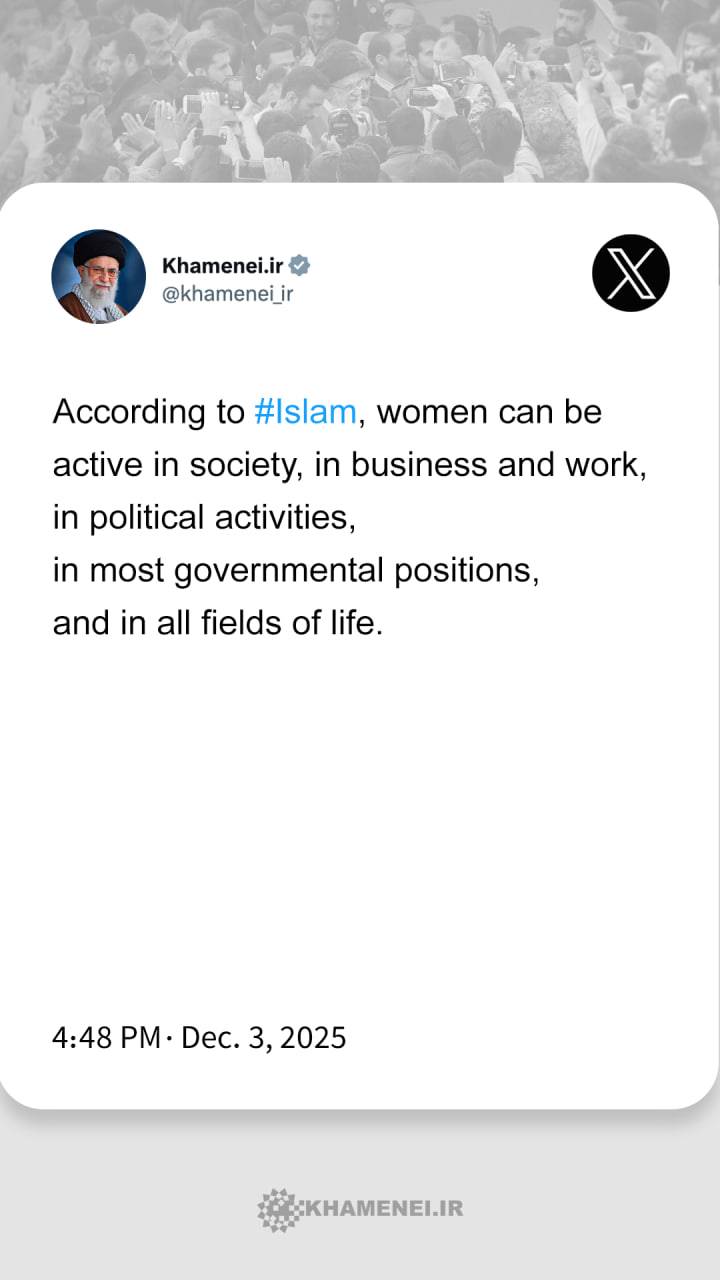720x1280 pixels.
Task: Click the crowd photo at the top
Action: pos(360,90)
